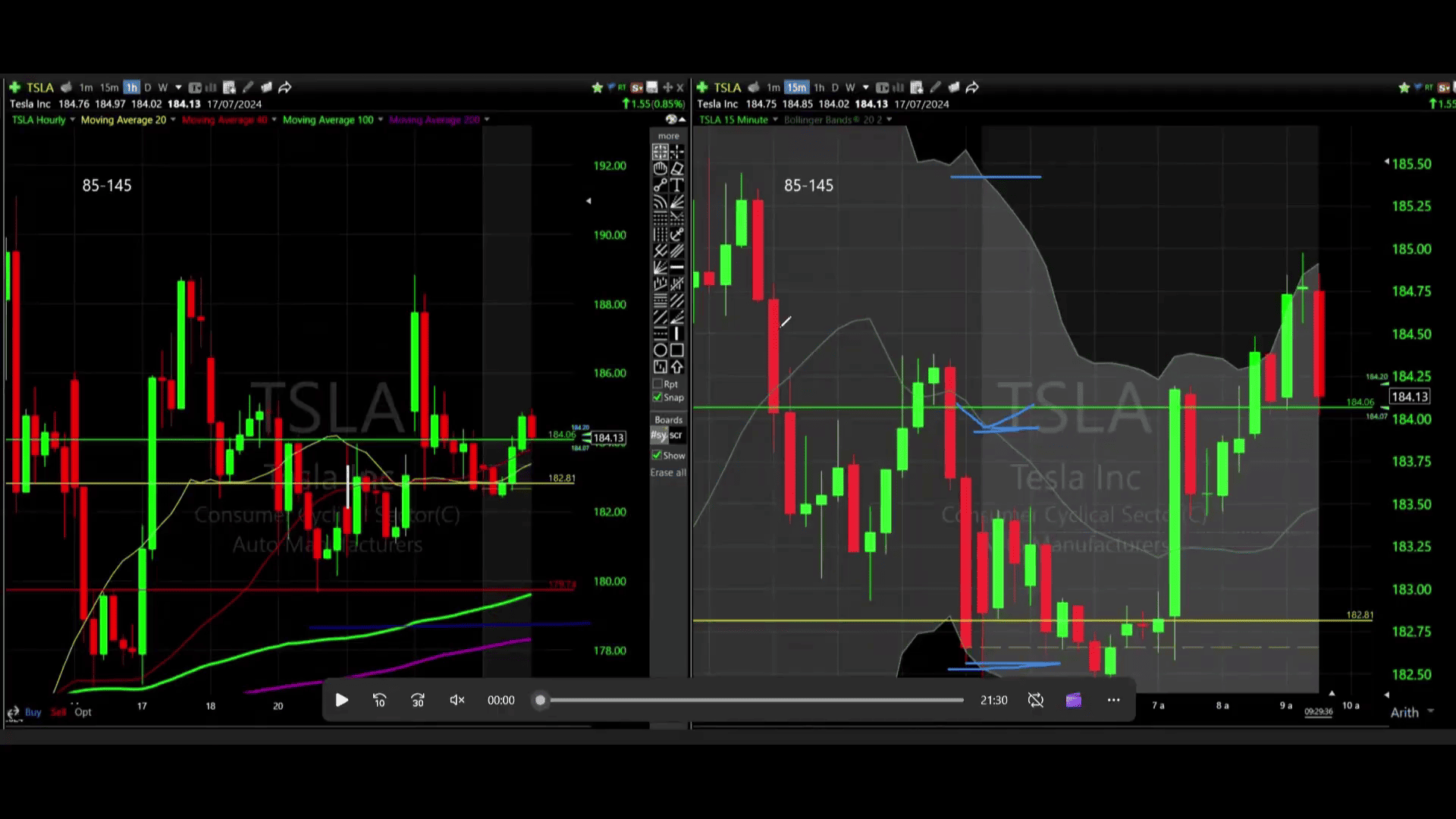Pick the circle drawing tool
The height and width of the screenshot is (819, 1456).
[660, 350]
